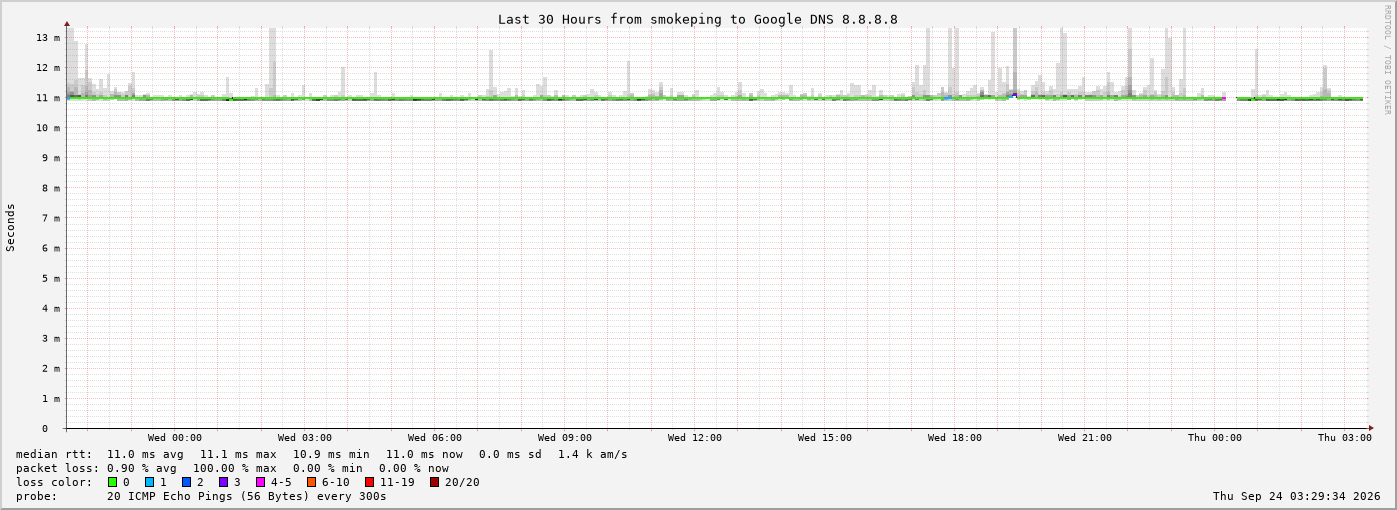Click the packet loss statistics line
Viewport: 1397px width, 510px height.
click(232, 468)
